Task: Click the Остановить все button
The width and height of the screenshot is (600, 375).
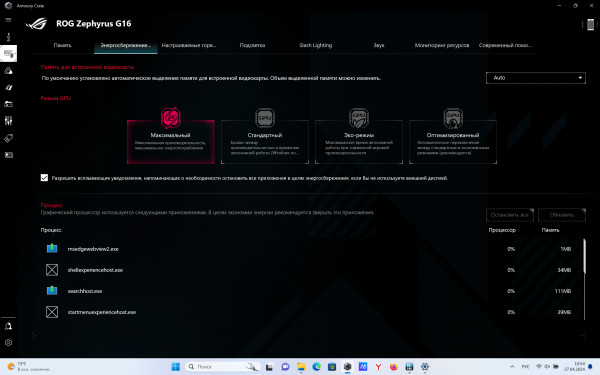Action: coord(510,215)
